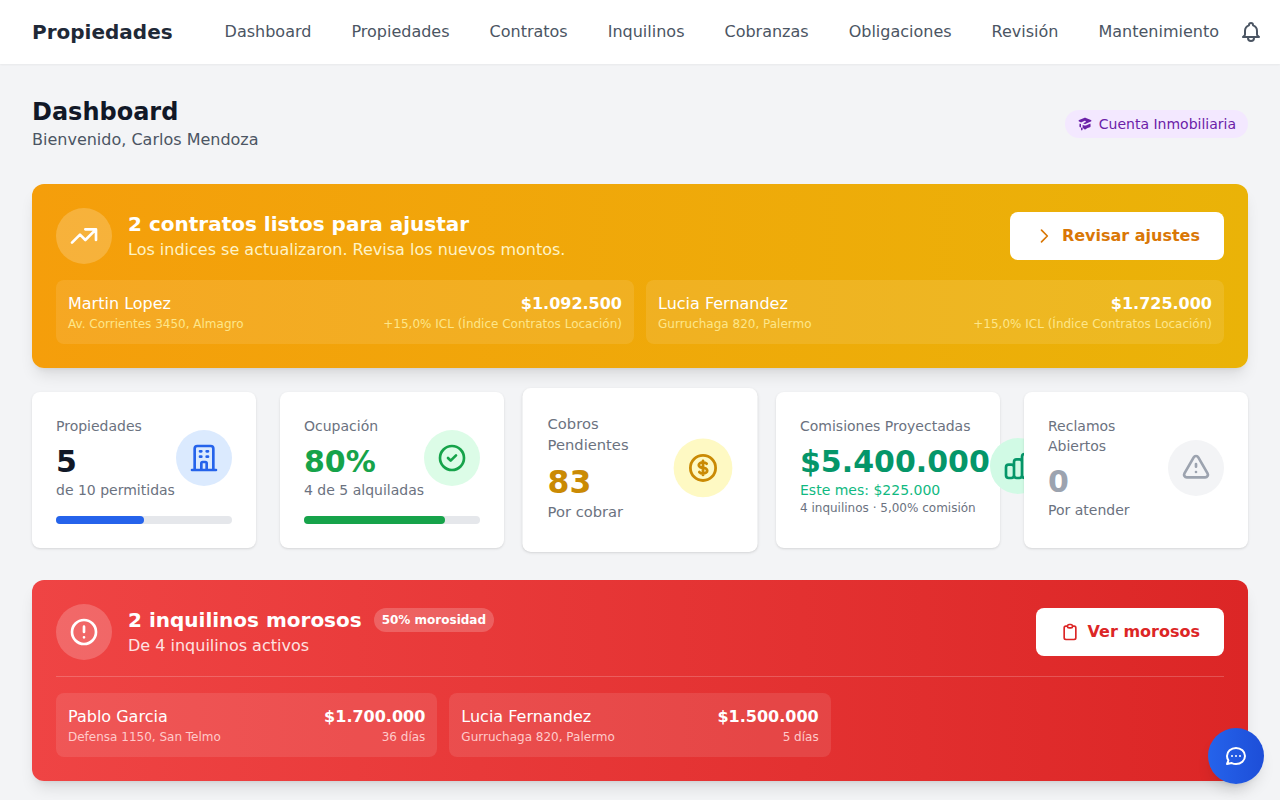Select the Martin Lopez contract card

(344, 311)
